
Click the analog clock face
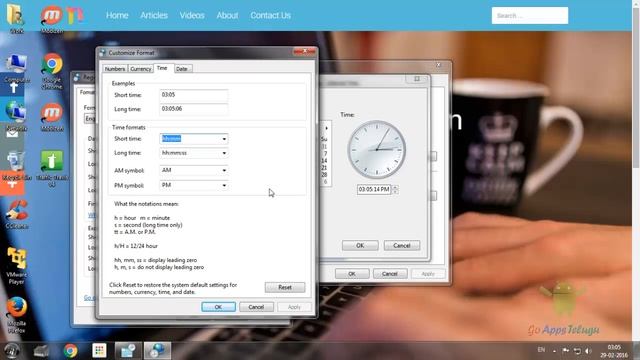376,149
